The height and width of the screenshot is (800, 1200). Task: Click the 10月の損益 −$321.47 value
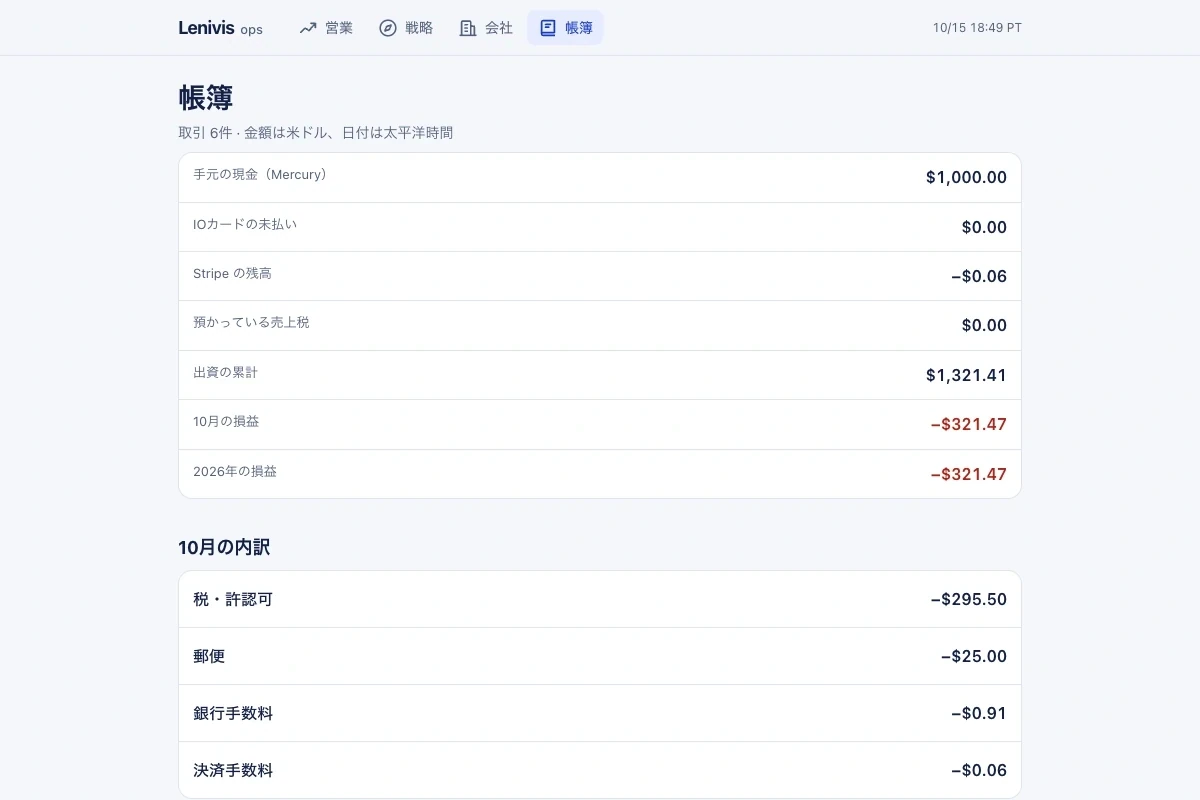(x=968, y=424)
